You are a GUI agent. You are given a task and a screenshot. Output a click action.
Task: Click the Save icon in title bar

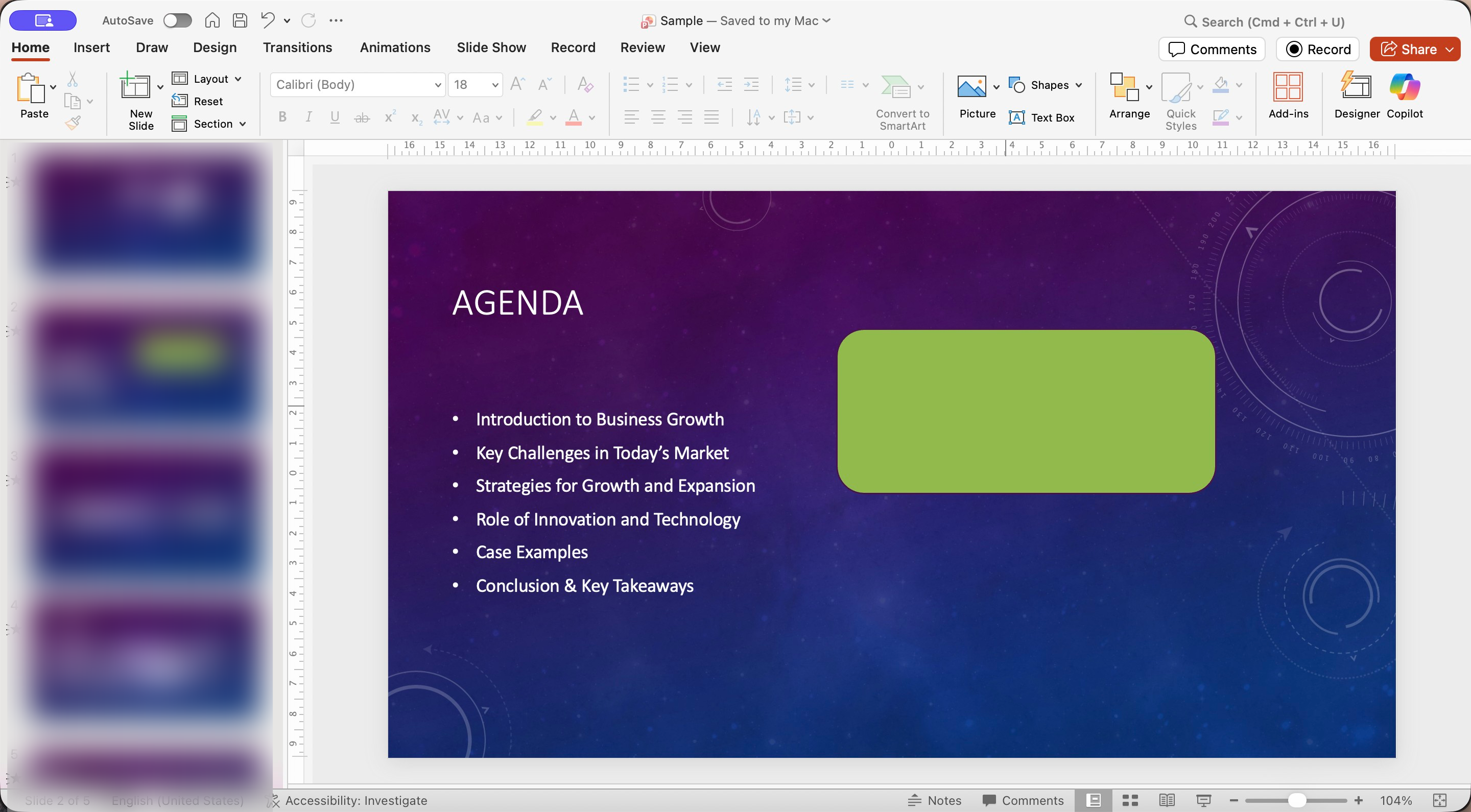[240, 20]
